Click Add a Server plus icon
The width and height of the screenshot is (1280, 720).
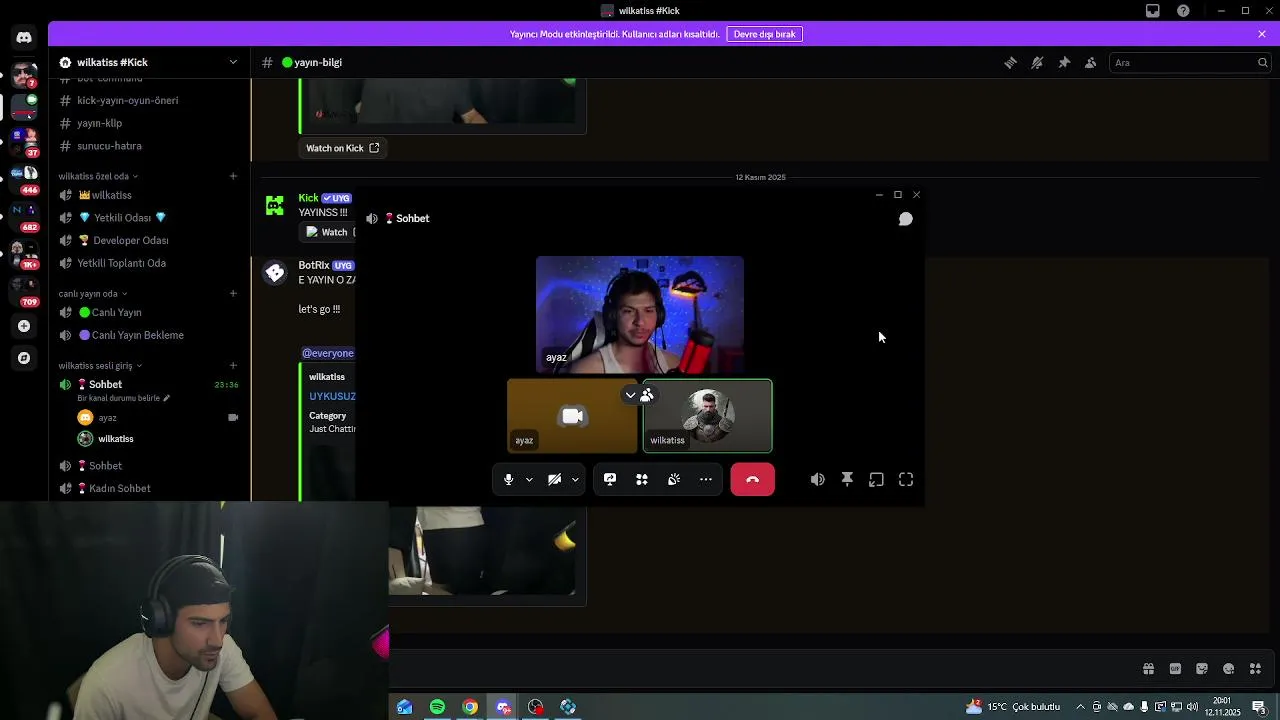click(24, 326)
